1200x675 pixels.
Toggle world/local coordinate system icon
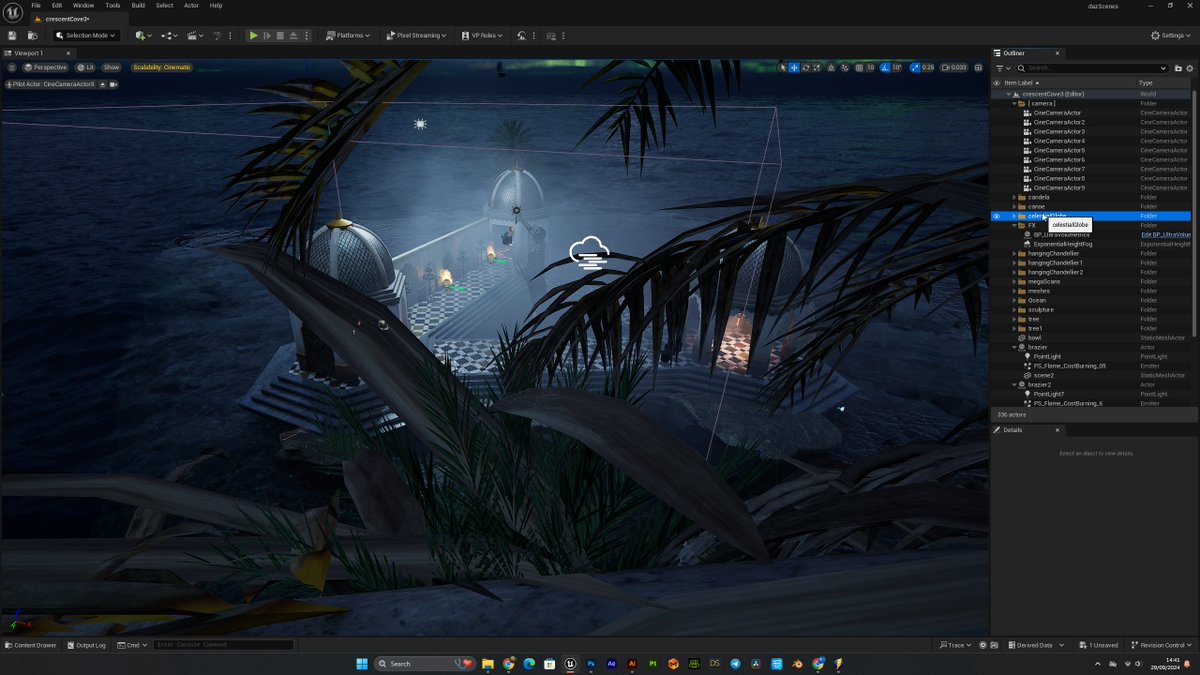click(833, 67)
